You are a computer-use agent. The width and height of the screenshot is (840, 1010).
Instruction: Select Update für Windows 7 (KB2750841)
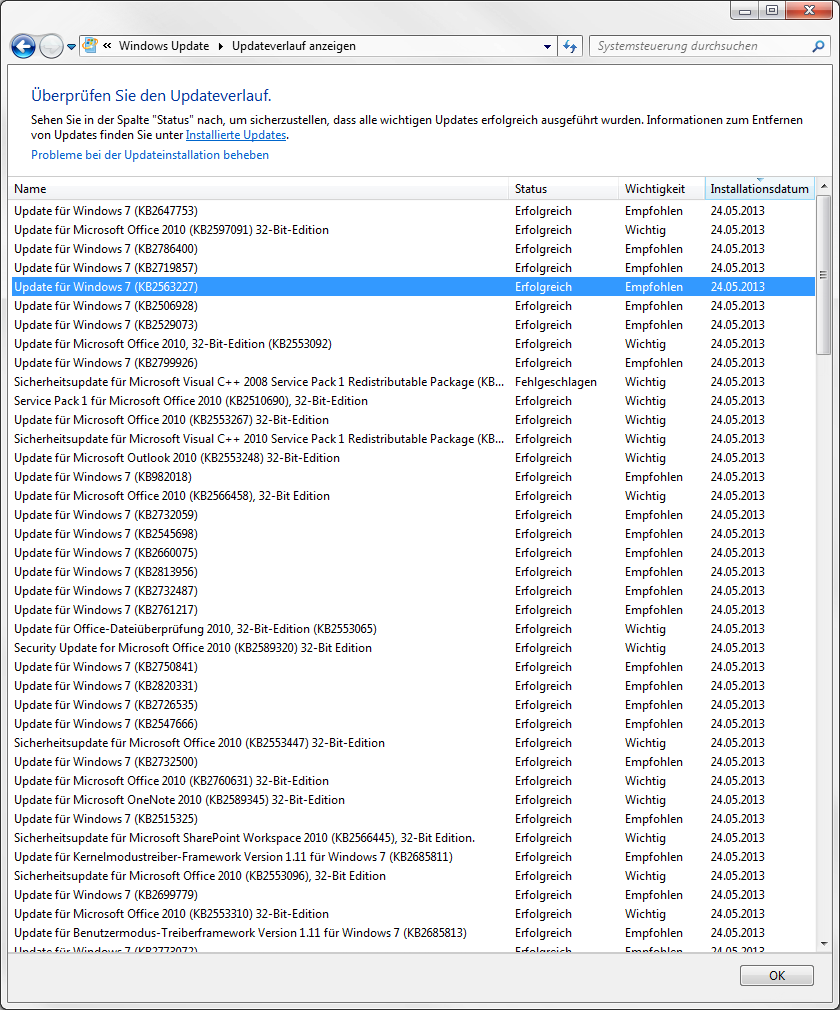point(414,667)
